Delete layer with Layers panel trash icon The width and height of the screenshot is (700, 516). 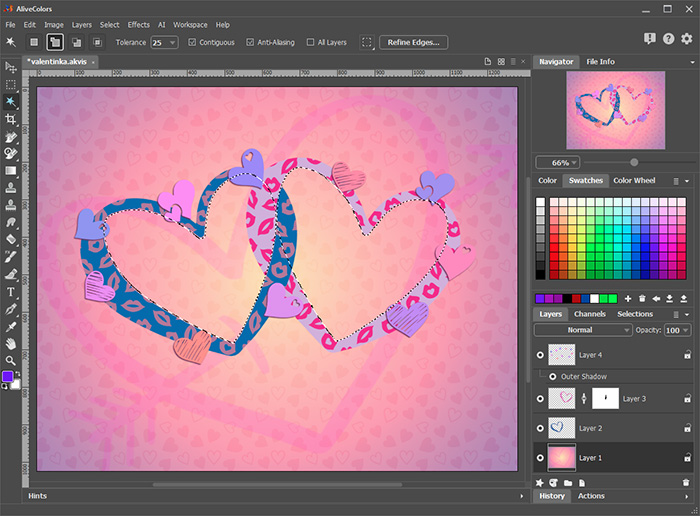[686, 483]
